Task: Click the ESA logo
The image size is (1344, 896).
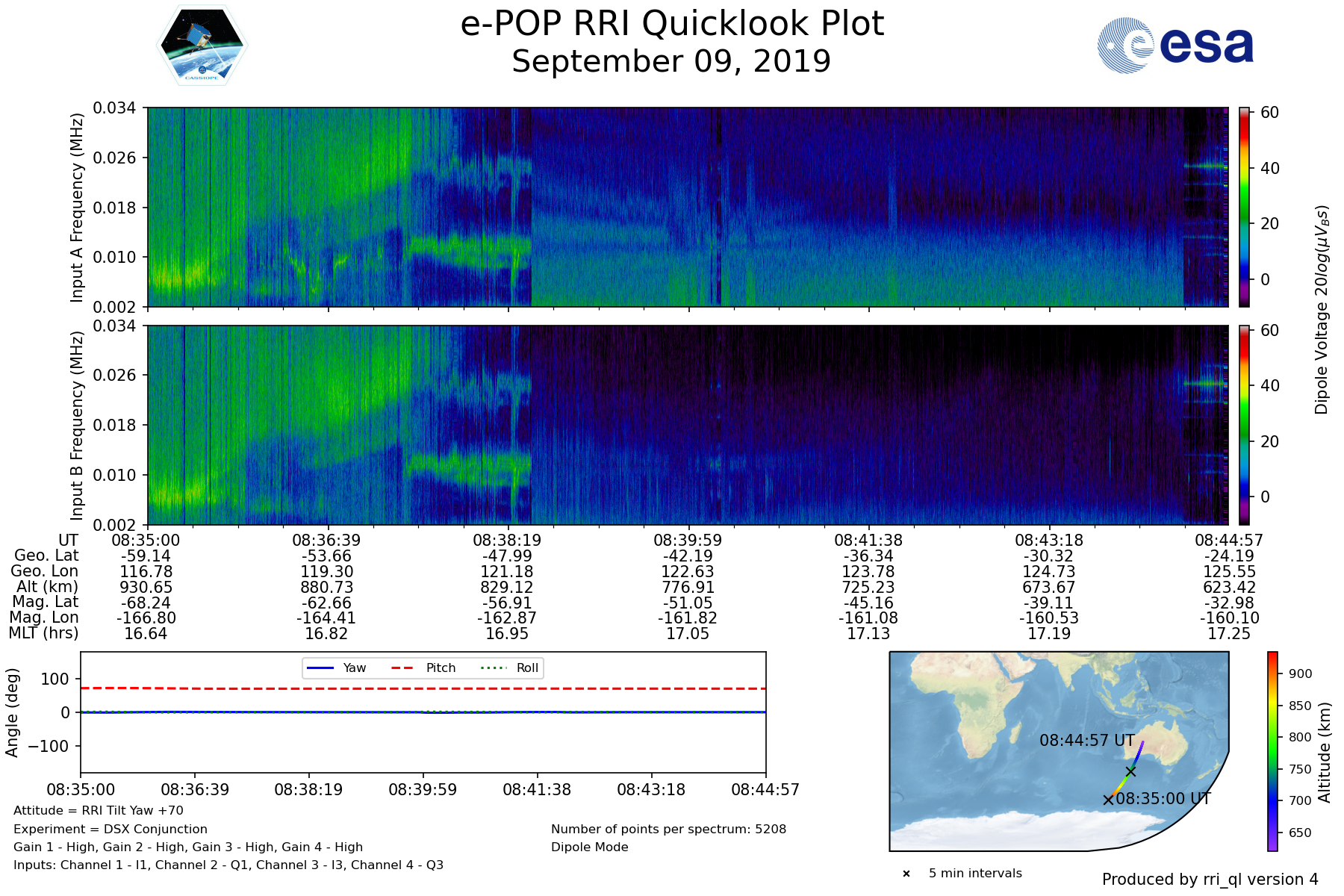Action: point(1175,46)
